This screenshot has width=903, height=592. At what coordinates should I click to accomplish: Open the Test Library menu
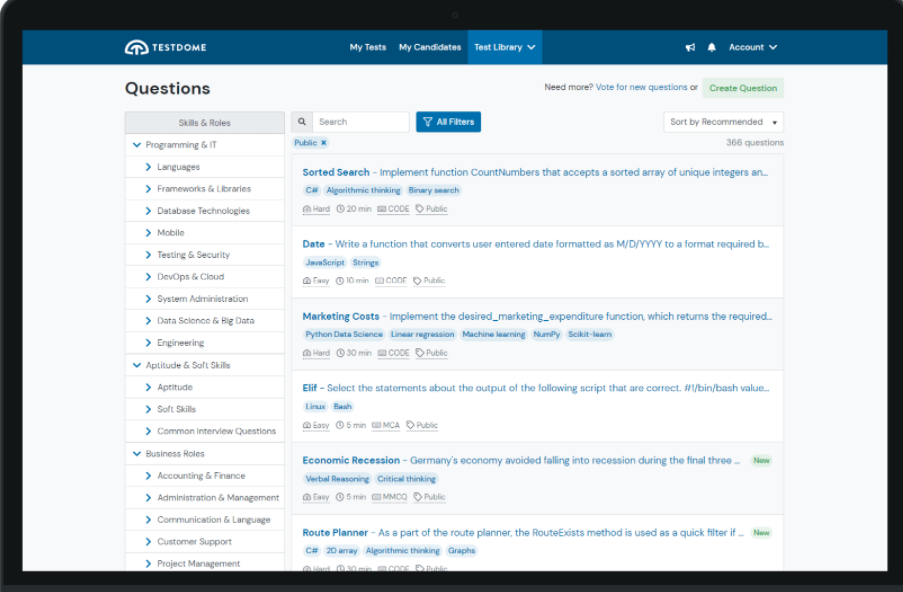coord(504,47)
